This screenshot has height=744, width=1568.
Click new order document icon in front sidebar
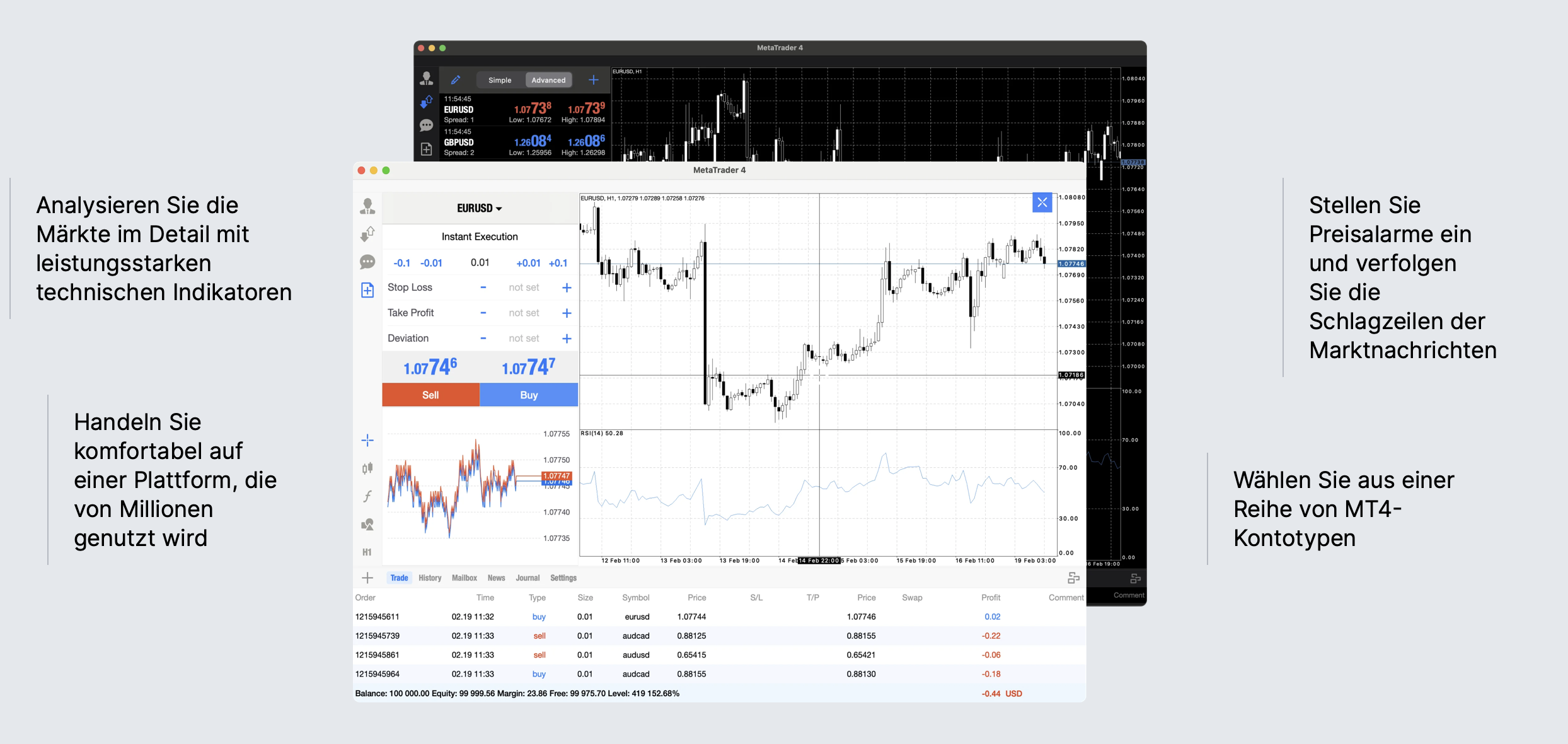point(367,290)
